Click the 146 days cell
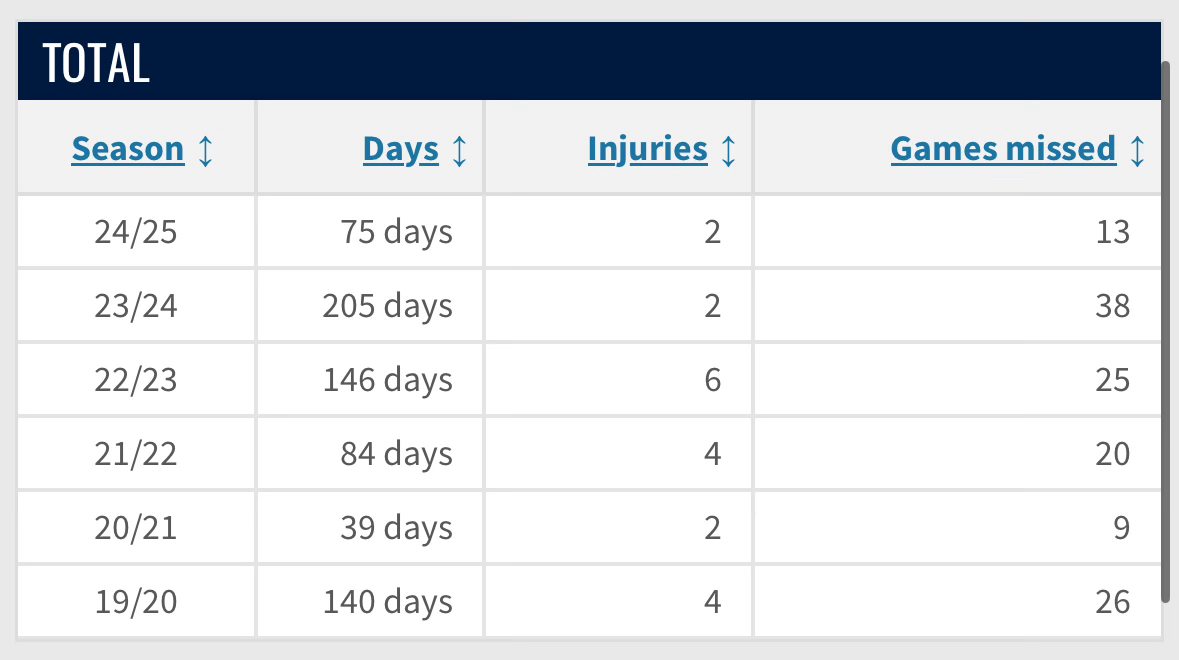The width and height of the screenshot is (1179, 660). (x=387, y=380)
